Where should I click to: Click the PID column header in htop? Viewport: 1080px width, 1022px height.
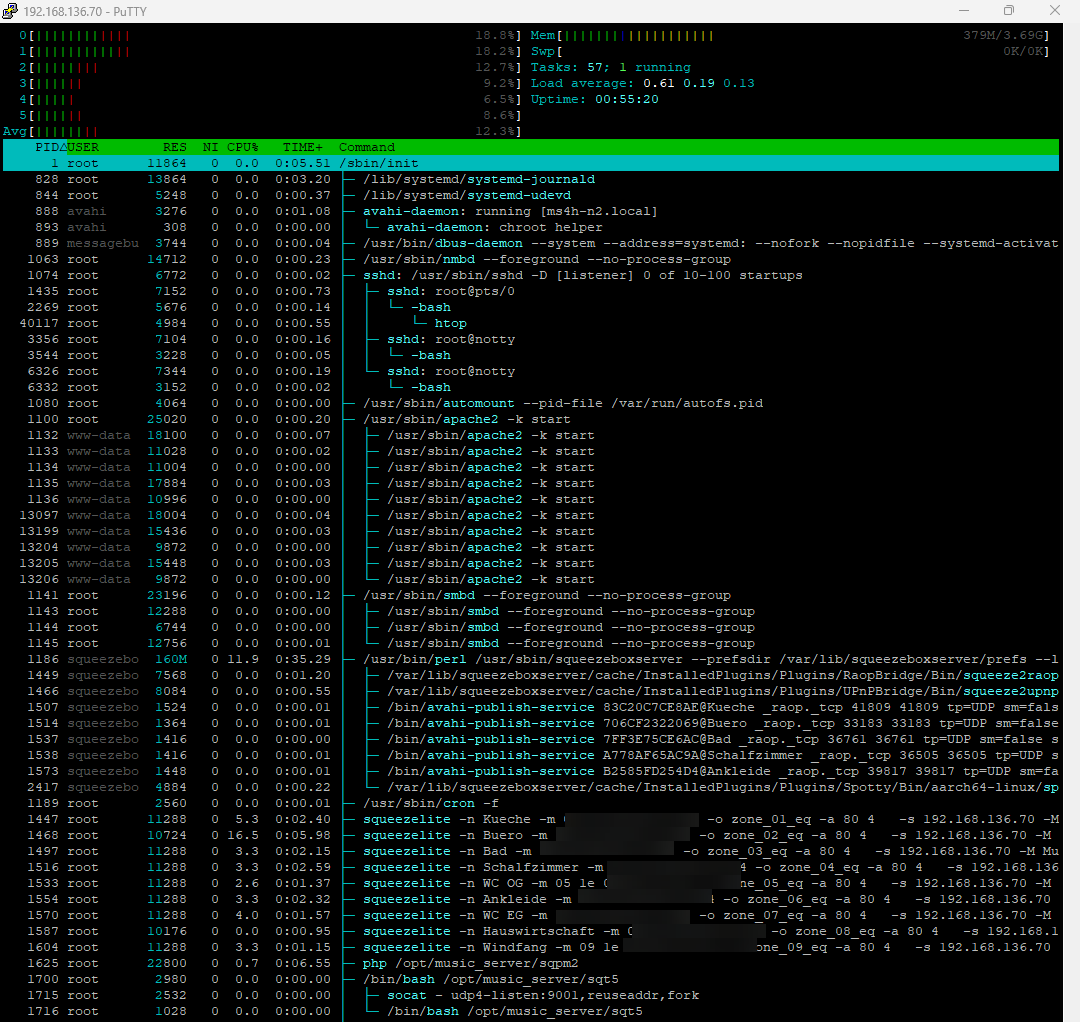pos(50,147)
